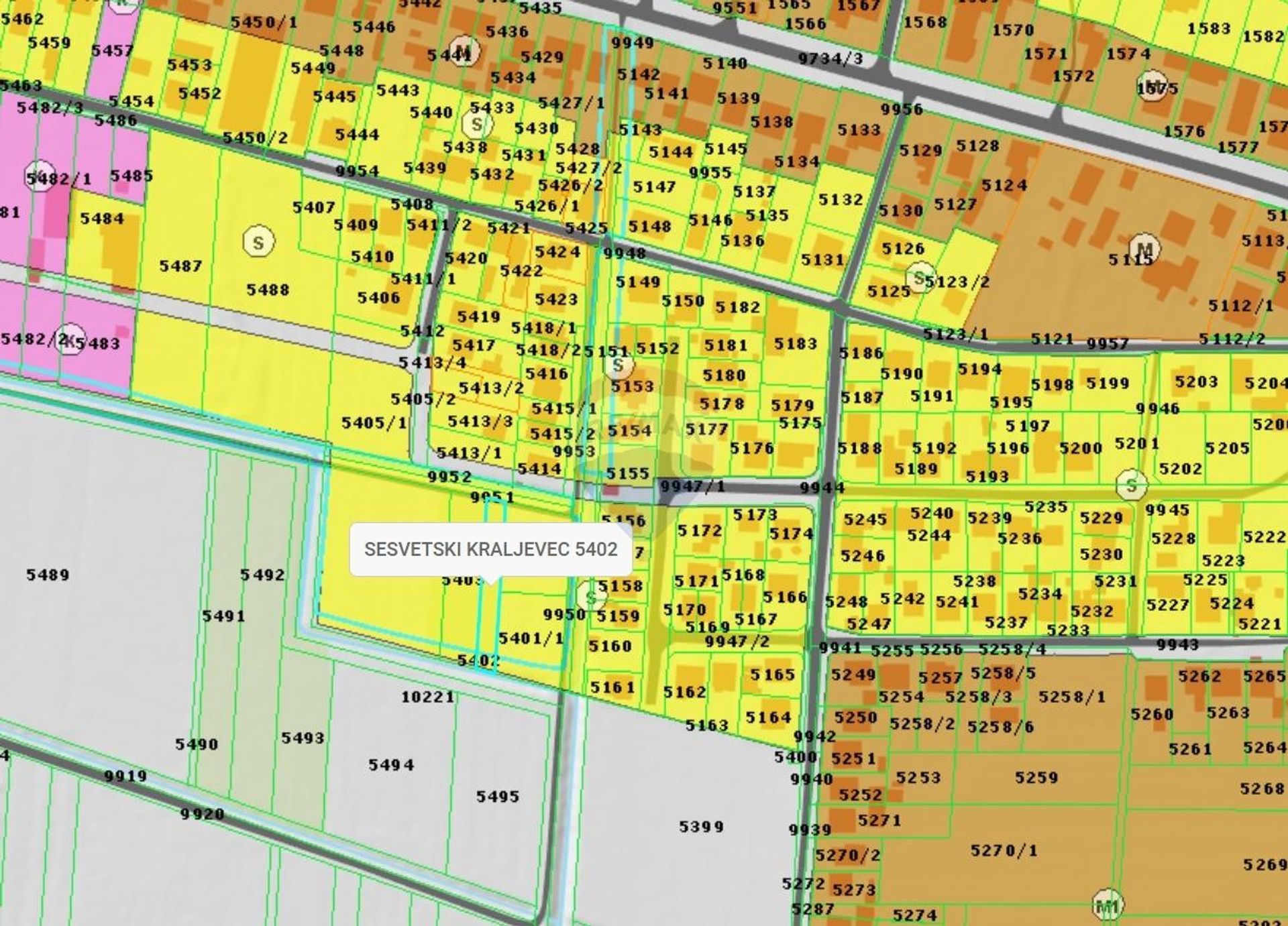This screenshot has height=926, width=1288.
Task: Select the S circle marker left of 5158
Action: pyautogui.click(x=591, y=596)
